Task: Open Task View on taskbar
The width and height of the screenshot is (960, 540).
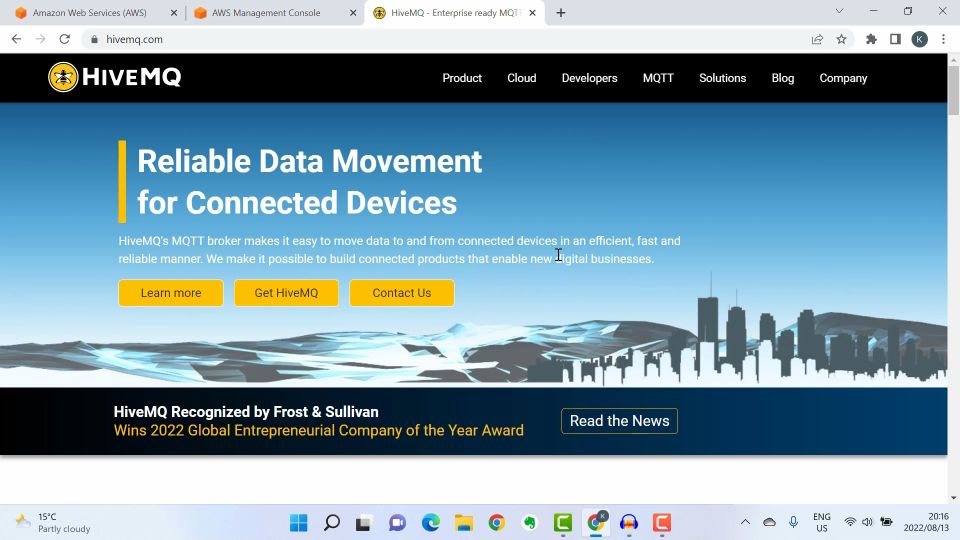Action: (x=364, y=522)
